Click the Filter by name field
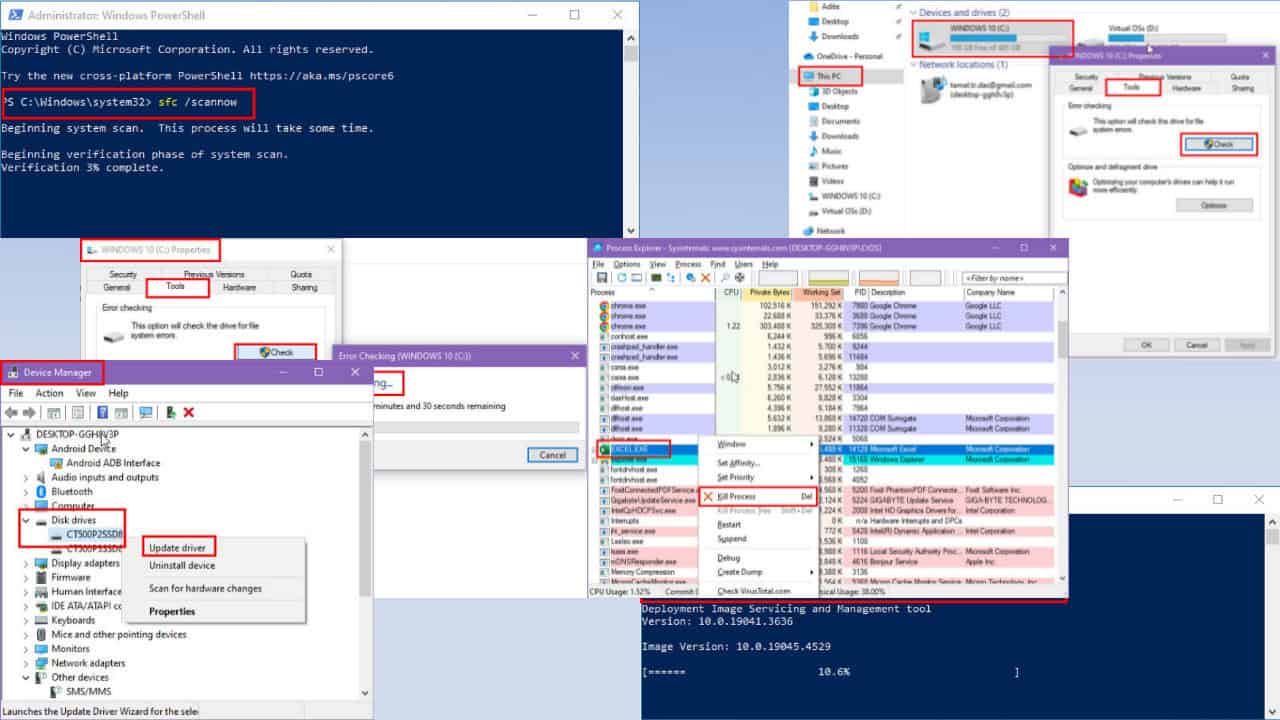Image resolution: width=1280 pixels, height=720 pixels. pyautogui.click(x=1013, y=278)
